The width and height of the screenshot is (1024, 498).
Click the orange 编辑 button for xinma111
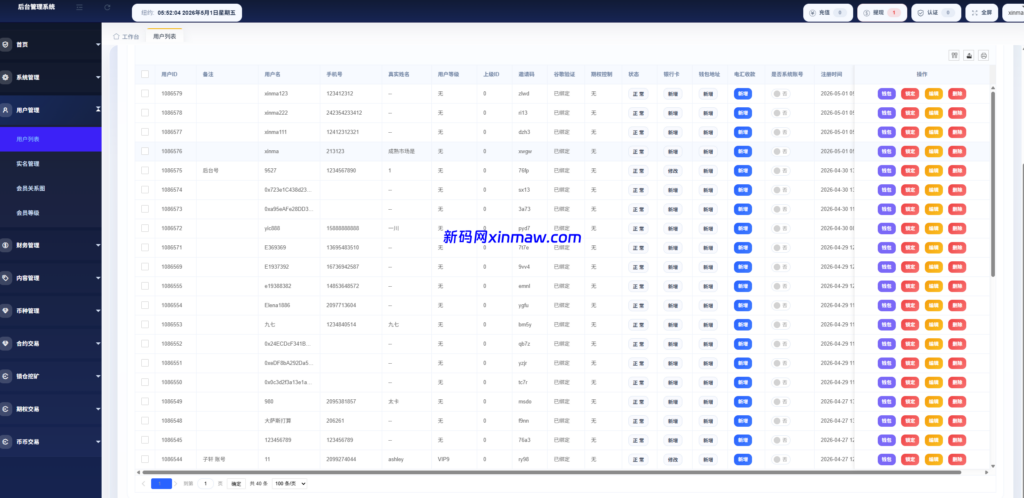tap(933, 132)
